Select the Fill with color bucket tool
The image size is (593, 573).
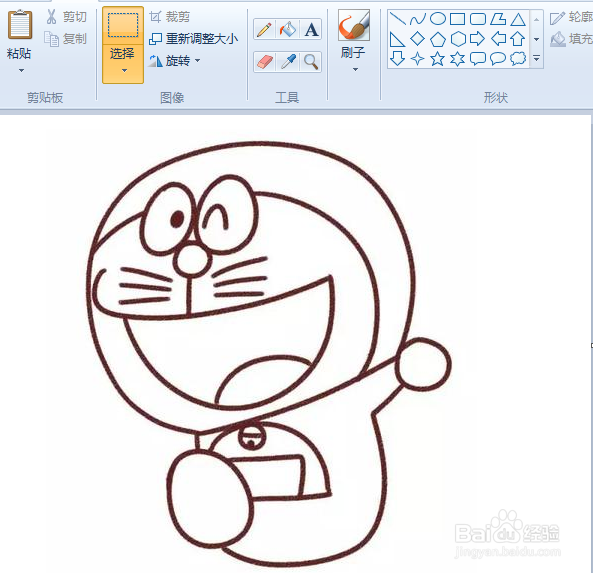[x=288, y=29]
